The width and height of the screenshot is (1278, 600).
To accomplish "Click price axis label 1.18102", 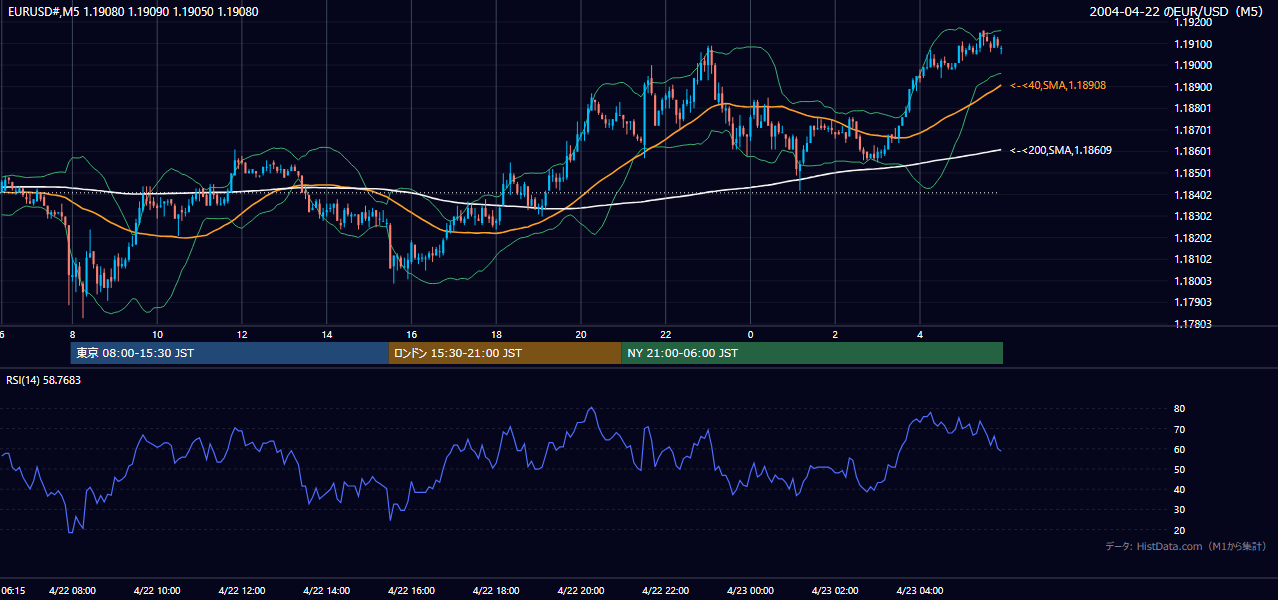I will tap(1193, 259).
